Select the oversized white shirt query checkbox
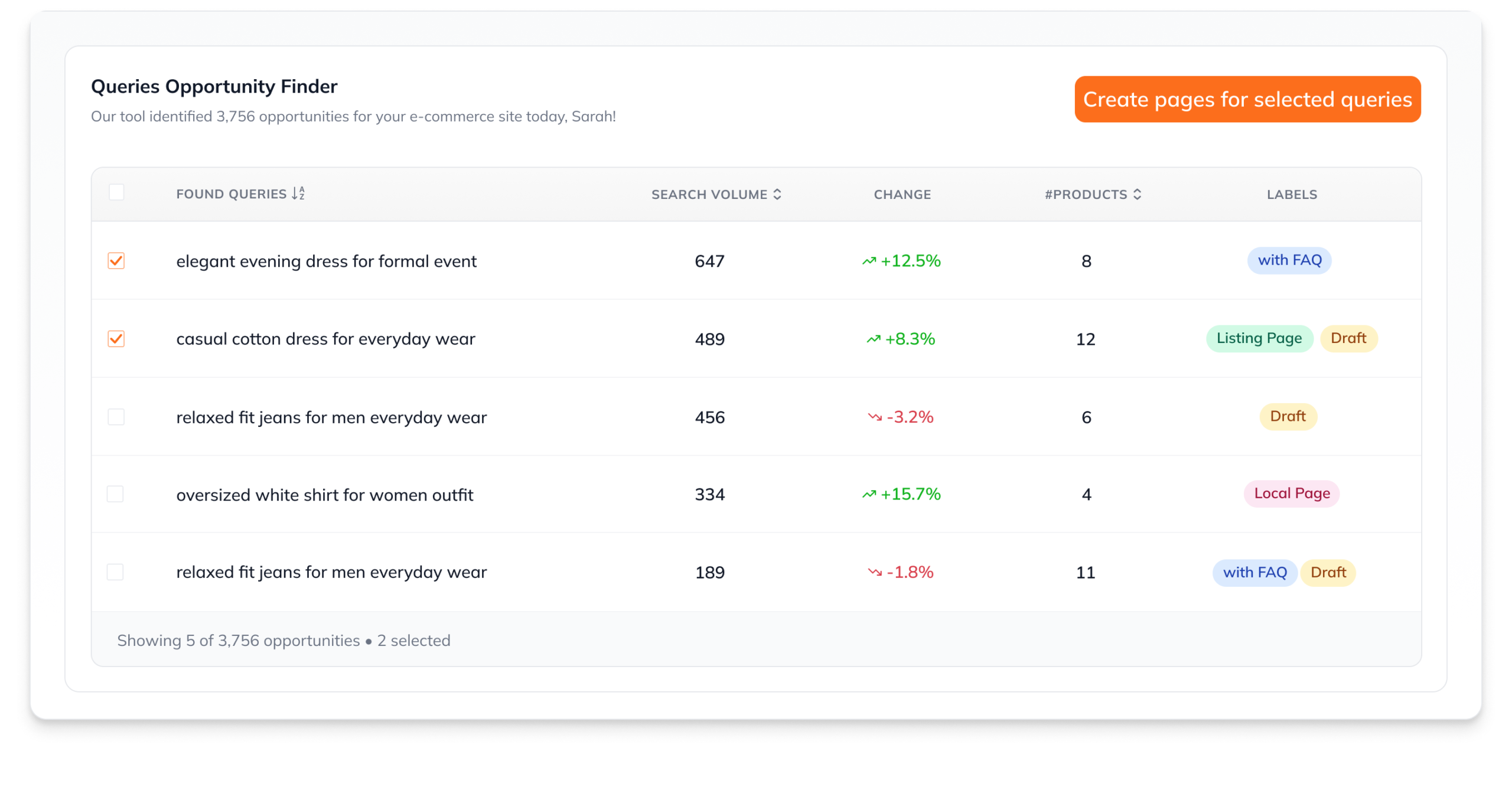The width and height of the screenshot is (1512, 800). point(115,494)
